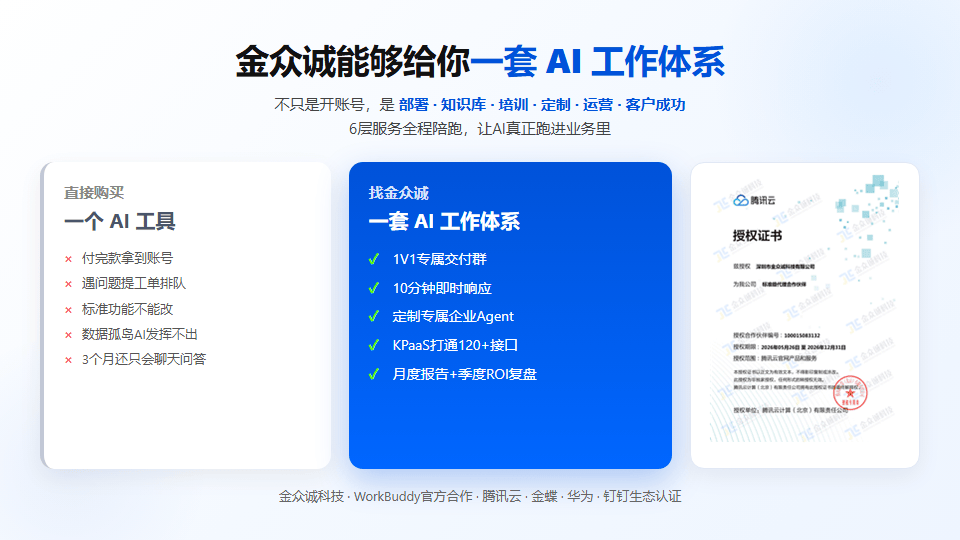
Task: Click the red X beside 遇问题提工单排队
Action: point(69,285)
